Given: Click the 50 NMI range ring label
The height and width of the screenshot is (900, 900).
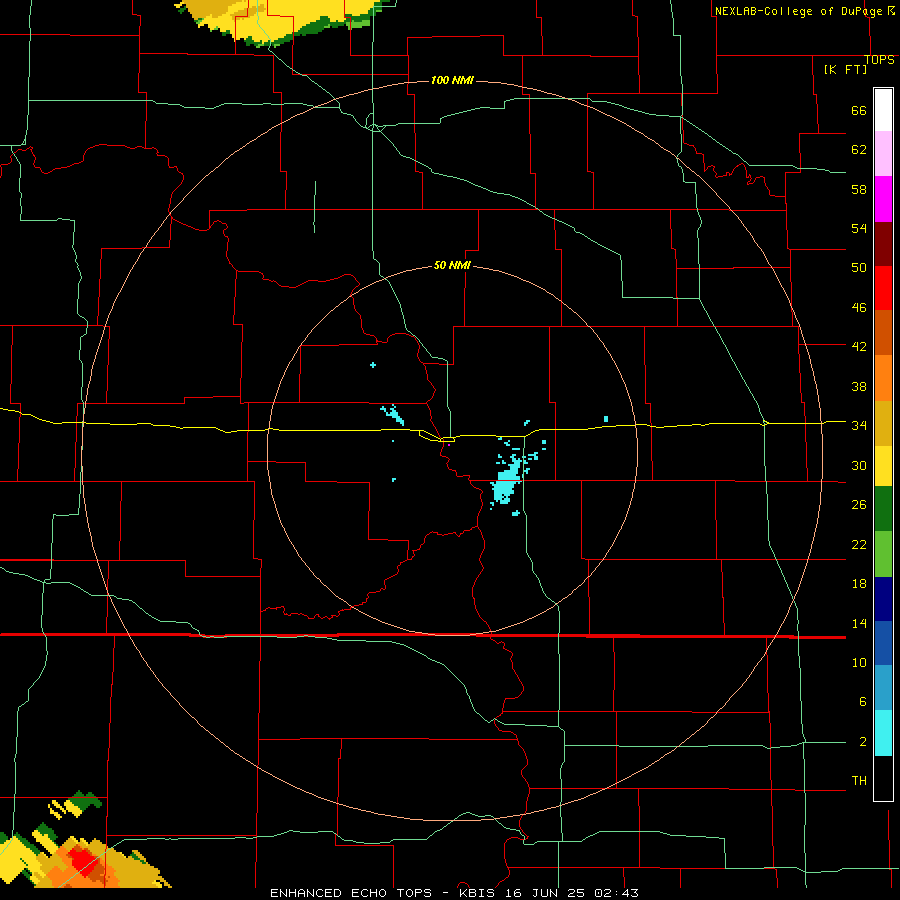Looking at the screenshot, I should 452,265.
